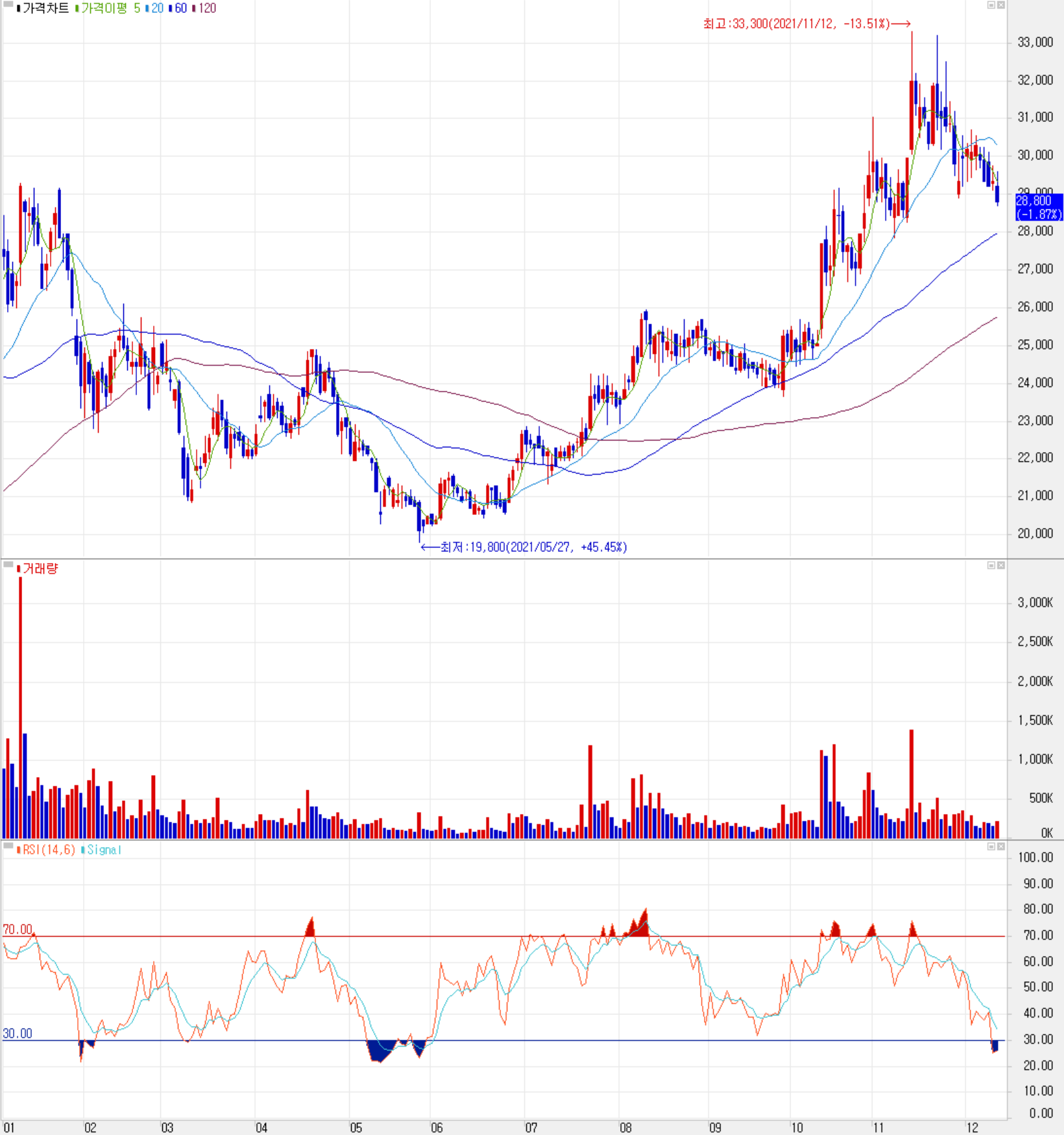Close the price chart panel

1001,5
